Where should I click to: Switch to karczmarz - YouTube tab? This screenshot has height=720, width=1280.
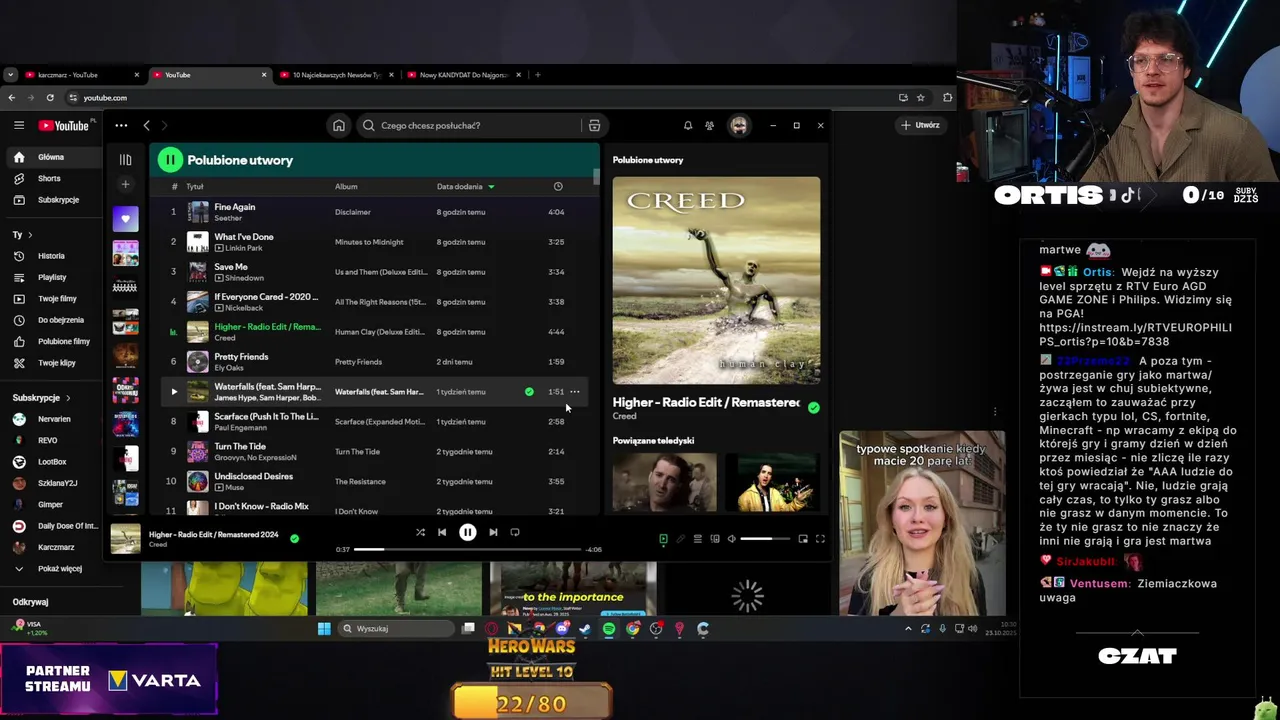[x=83, y=75]
